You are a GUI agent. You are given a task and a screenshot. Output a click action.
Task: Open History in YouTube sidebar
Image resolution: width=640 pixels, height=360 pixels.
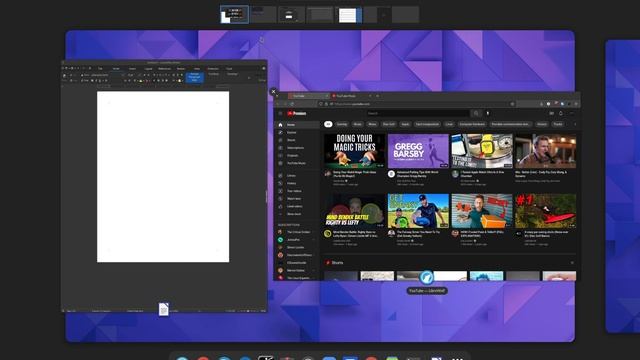click(x=297, y=183)
